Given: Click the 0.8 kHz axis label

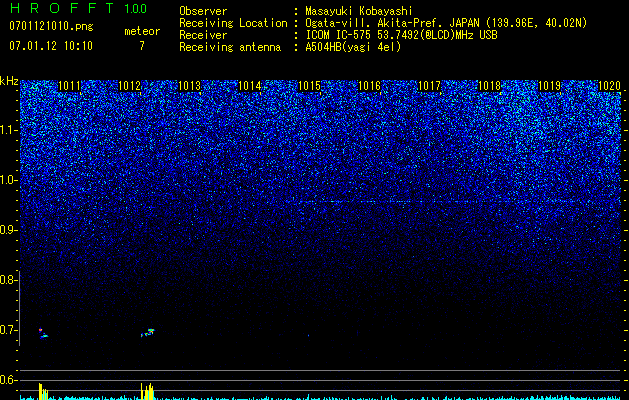Looking at the screenshot, I should tap(7, 280).
